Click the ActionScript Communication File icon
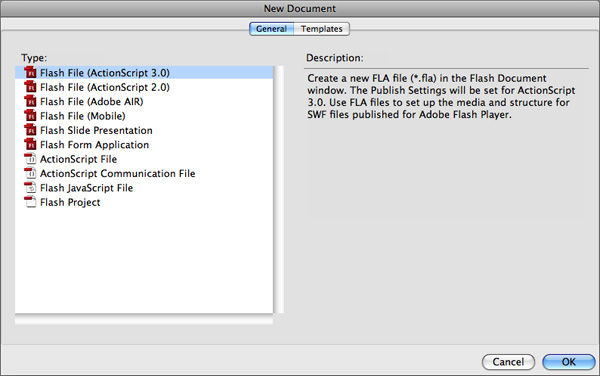 point(30,173)
